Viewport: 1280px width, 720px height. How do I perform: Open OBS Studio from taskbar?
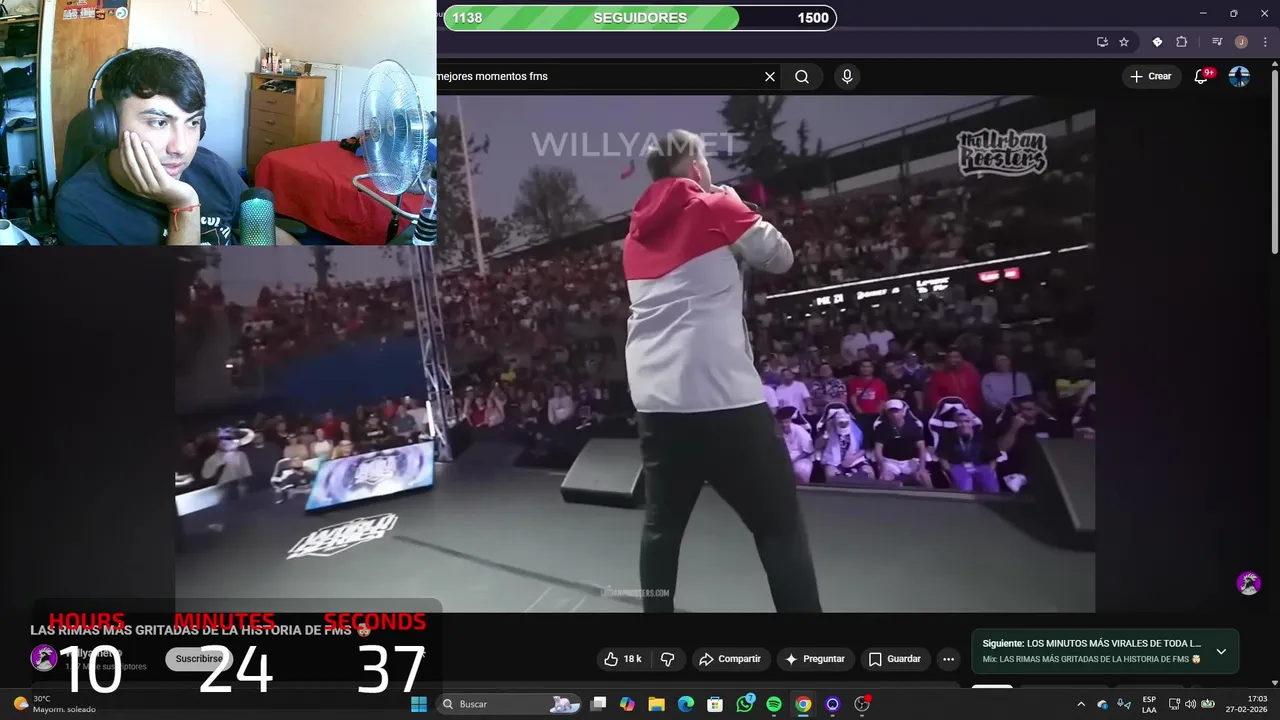pos(862,704)
